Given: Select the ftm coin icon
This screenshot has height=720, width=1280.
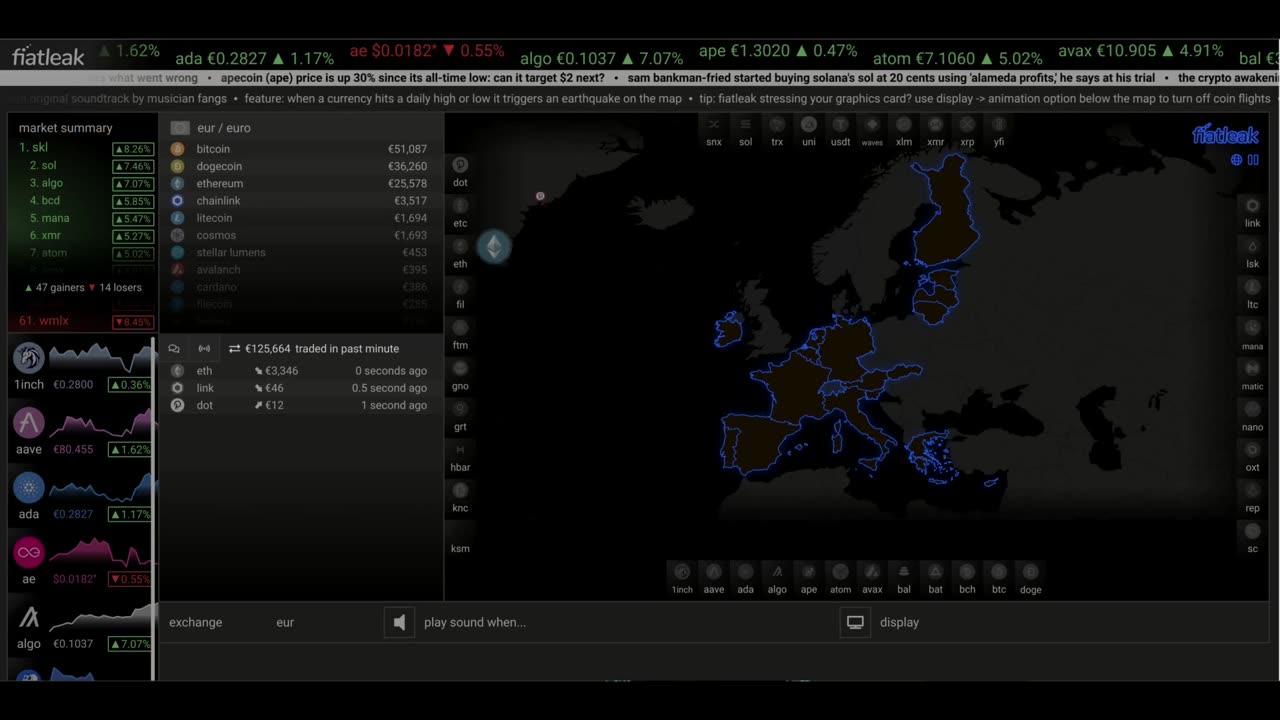Looking at the screenshot, I should tap(460, 327).
